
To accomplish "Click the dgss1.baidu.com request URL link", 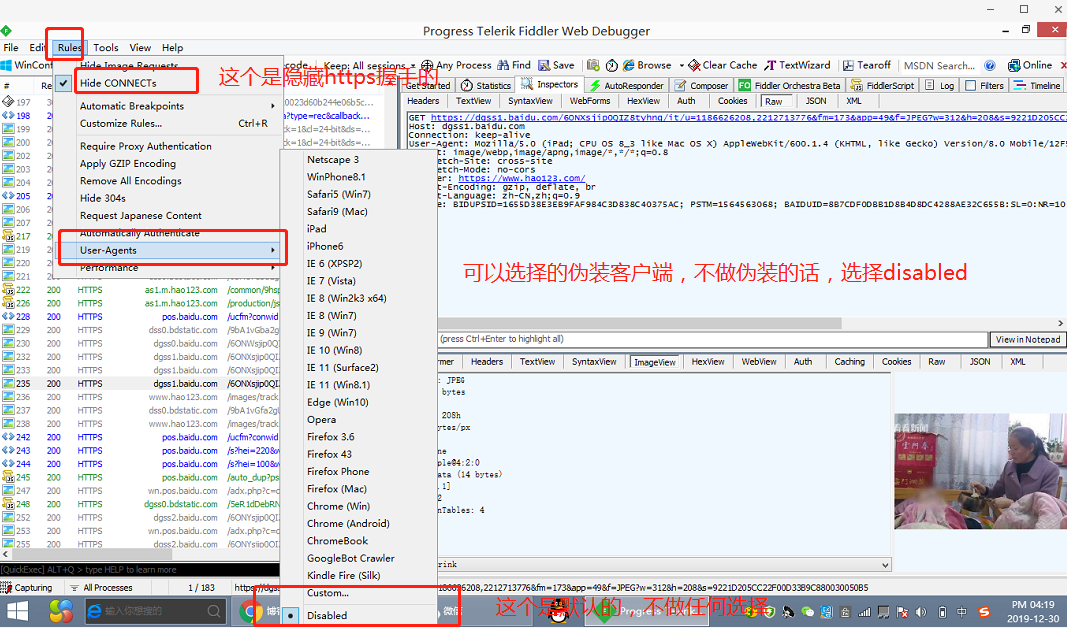I will click(x=749, y=118).
